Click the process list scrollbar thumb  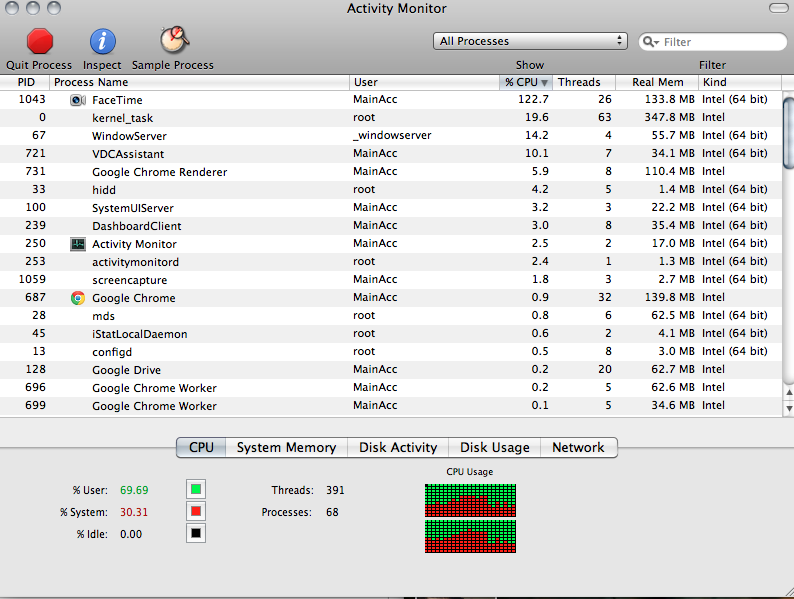click(788, 133)
